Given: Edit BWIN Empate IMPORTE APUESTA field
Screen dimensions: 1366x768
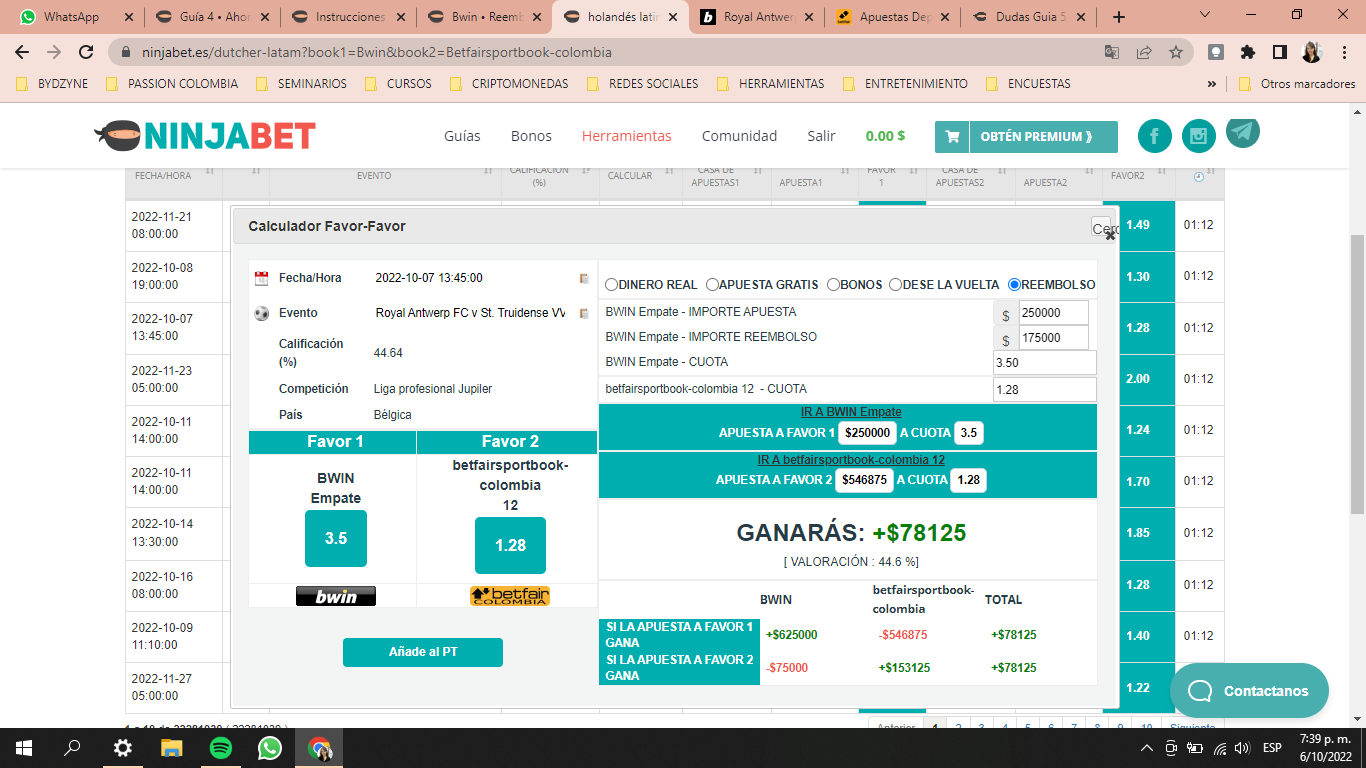Looking at the screenshot, I should click(1054, 313).
